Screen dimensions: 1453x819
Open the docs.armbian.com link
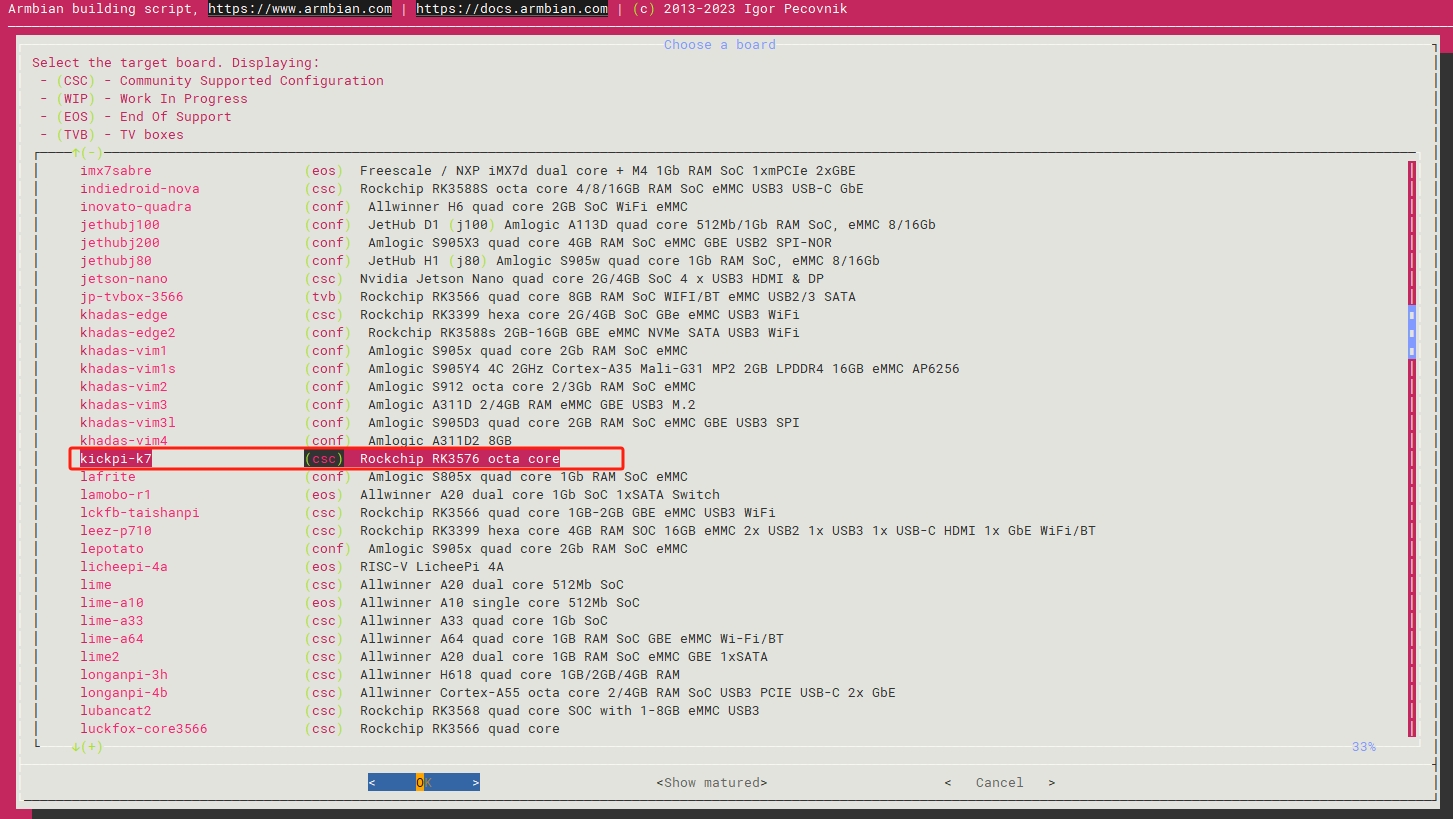(x=511, y=9)
